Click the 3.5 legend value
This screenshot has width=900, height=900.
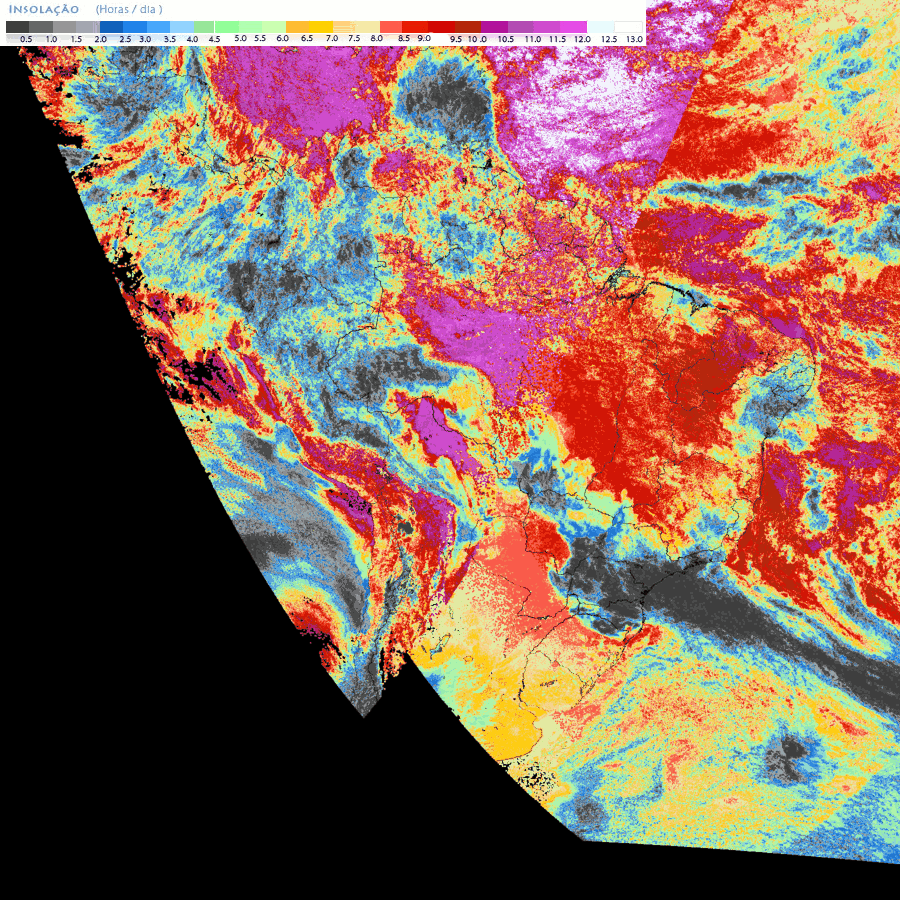tap(170, 40)
